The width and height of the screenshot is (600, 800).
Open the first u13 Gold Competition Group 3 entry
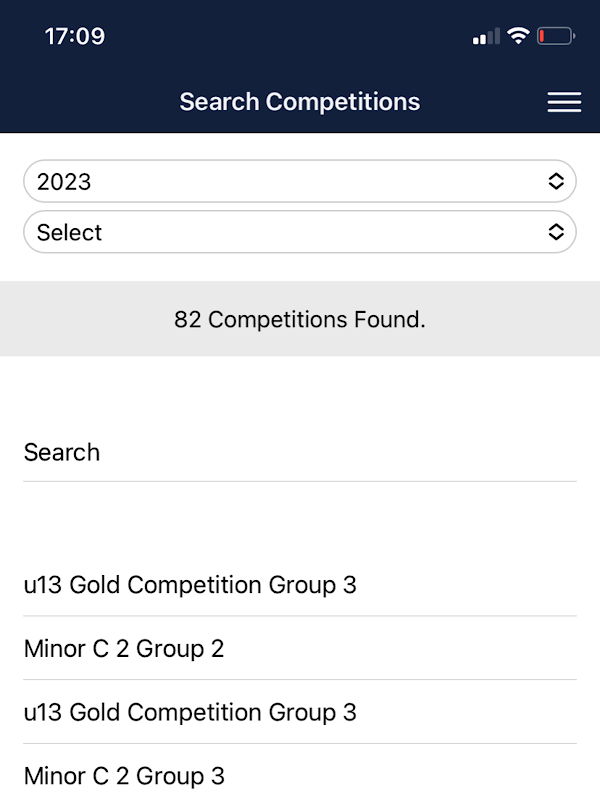(x=190, y=585)
